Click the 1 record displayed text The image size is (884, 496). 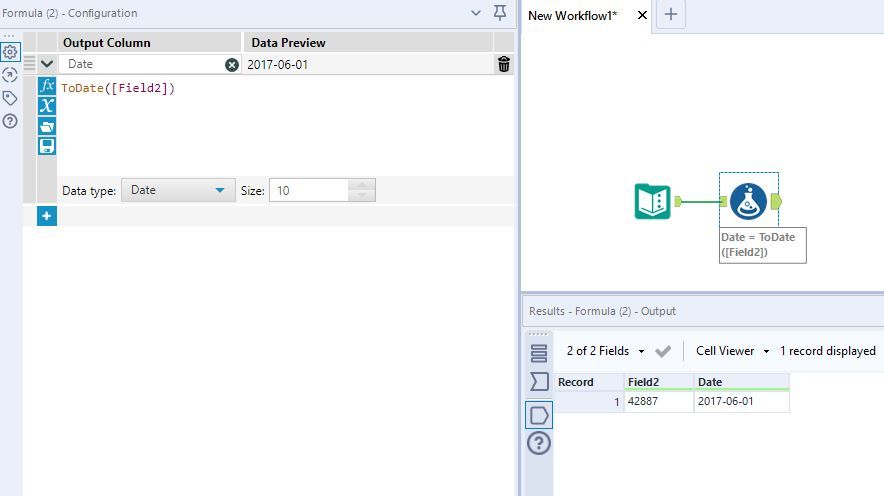tap(828, 351)
